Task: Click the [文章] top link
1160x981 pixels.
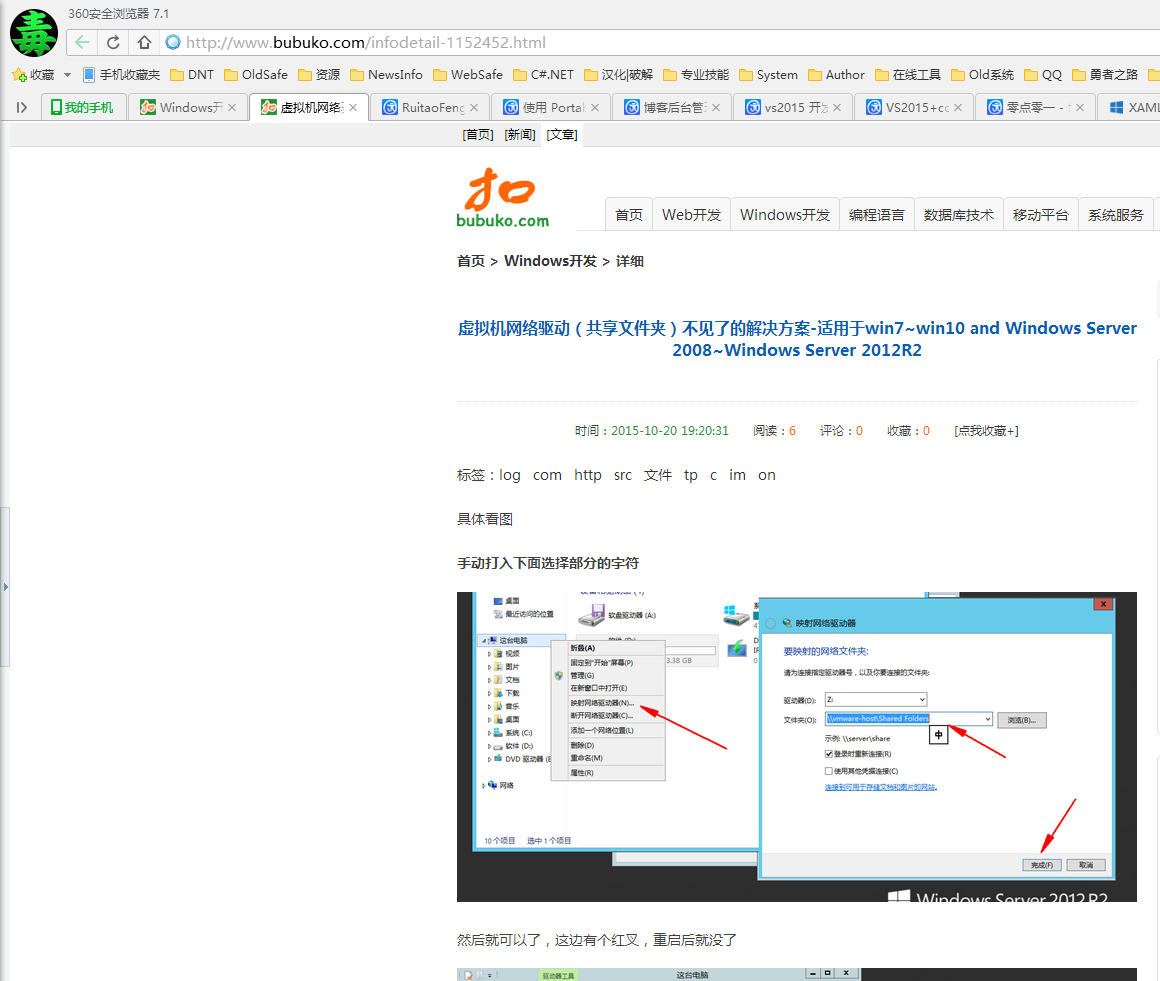Action: [562, 135]
